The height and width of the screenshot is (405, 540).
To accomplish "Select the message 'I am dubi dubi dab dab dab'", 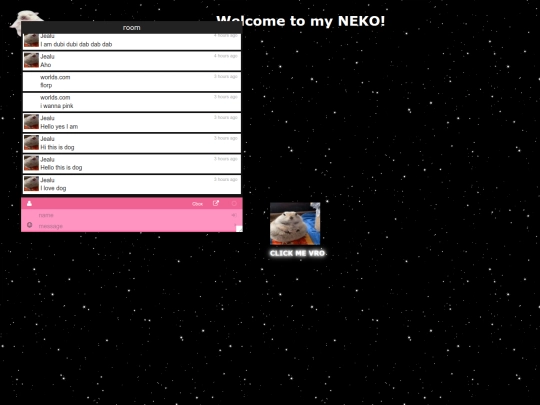I will click(x=76, y=44).
